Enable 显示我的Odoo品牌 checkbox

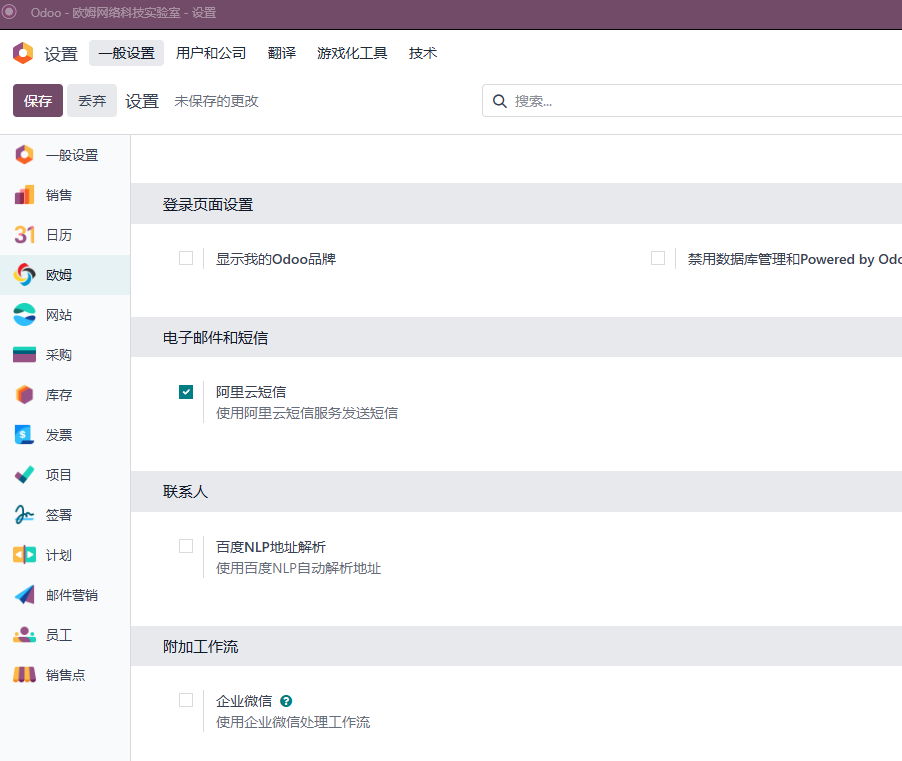[x=186, y=258]
